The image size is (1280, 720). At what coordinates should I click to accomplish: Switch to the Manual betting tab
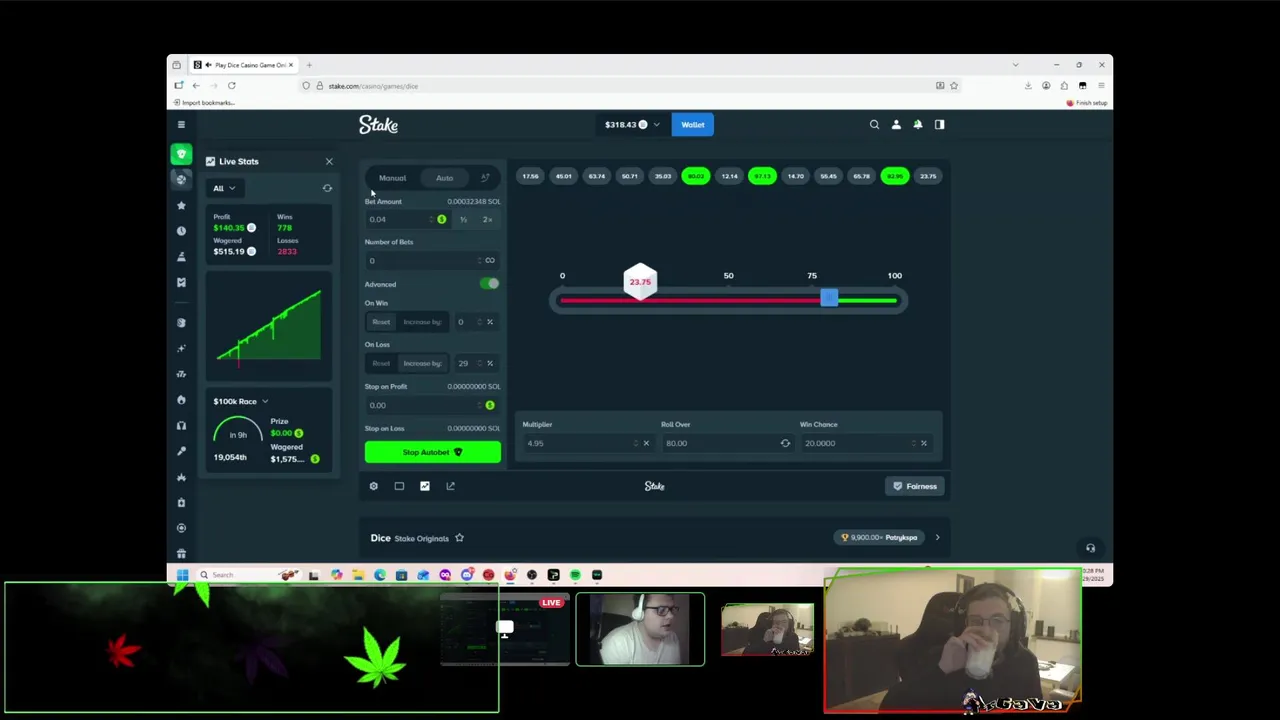392,178
